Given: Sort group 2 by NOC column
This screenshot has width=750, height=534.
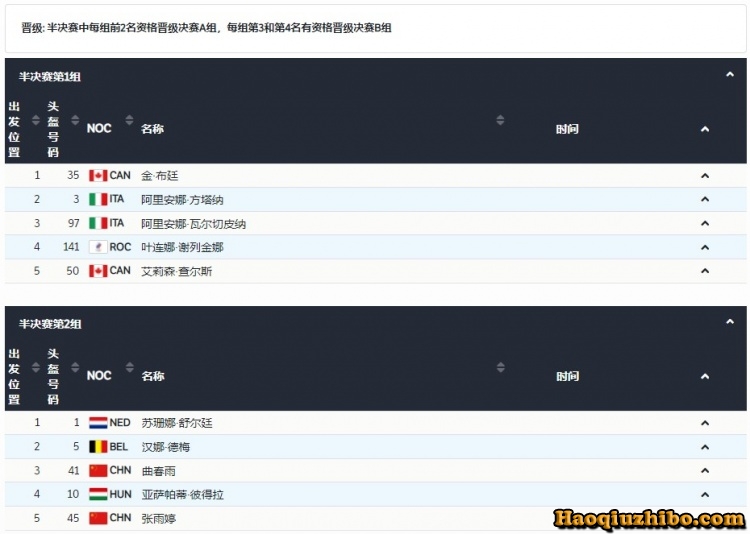Looking at the screenshot, I should (x=129, y=367).
